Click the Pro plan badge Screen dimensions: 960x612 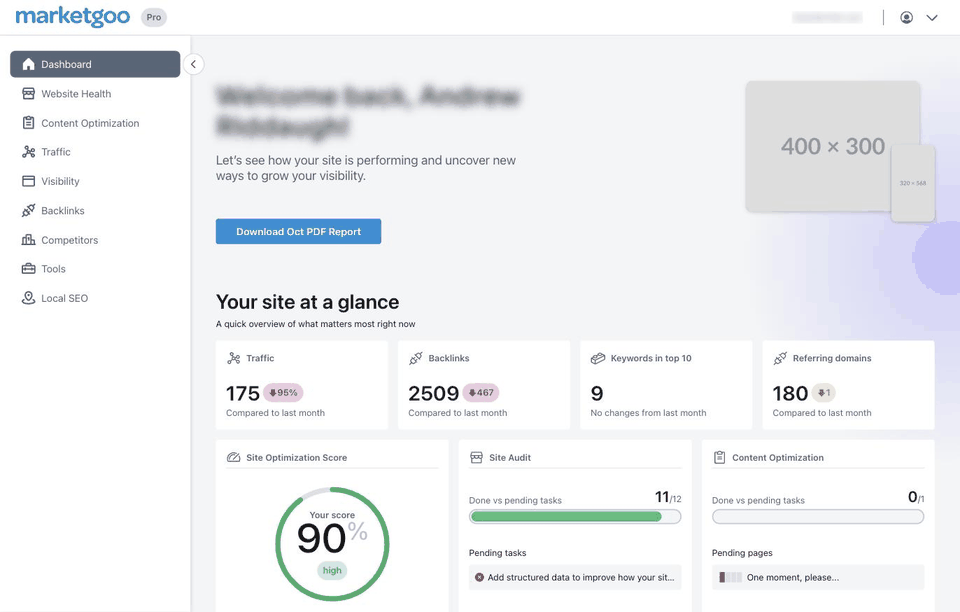(154, 17)
